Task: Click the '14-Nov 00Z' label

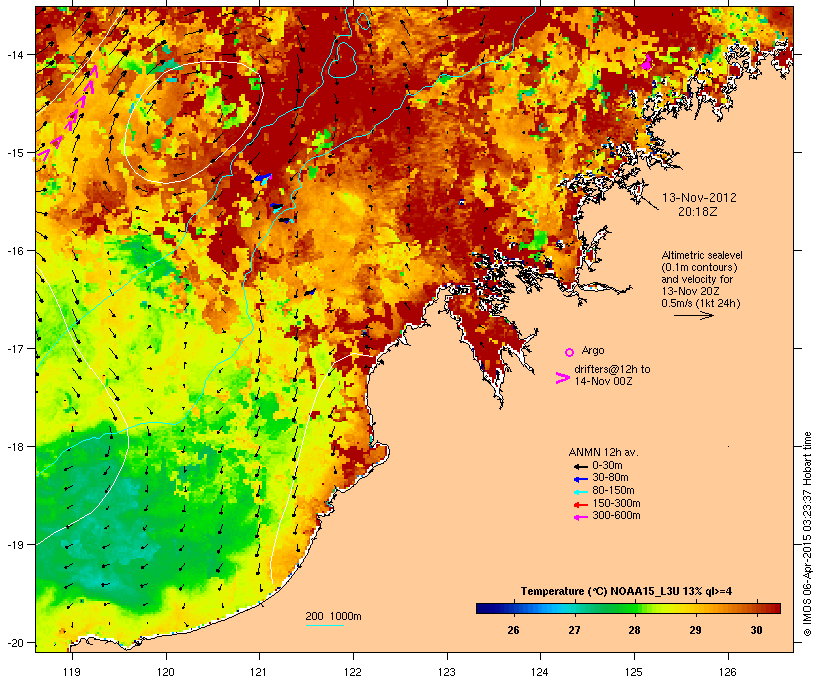Action: pyautogui.click(x=603, y=381)
